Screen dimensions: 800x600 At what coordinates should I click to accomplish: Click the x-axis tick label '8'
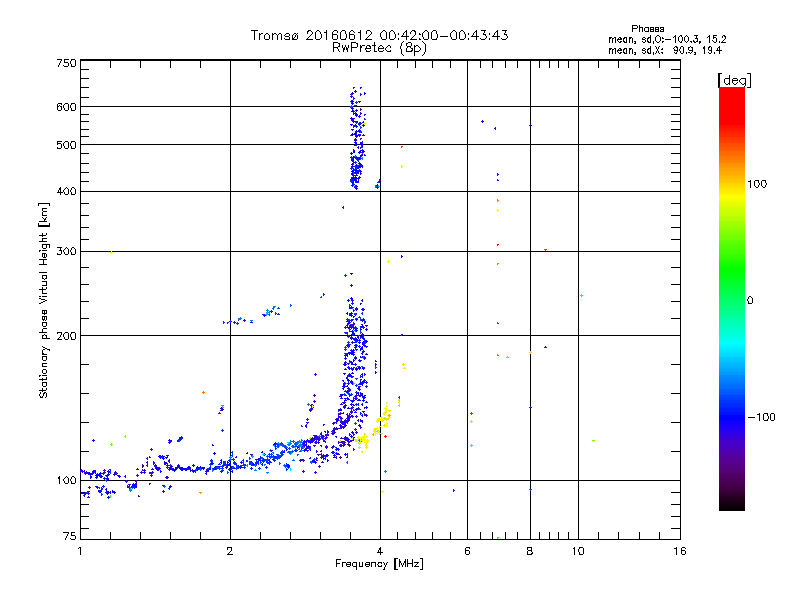(530, 551)
